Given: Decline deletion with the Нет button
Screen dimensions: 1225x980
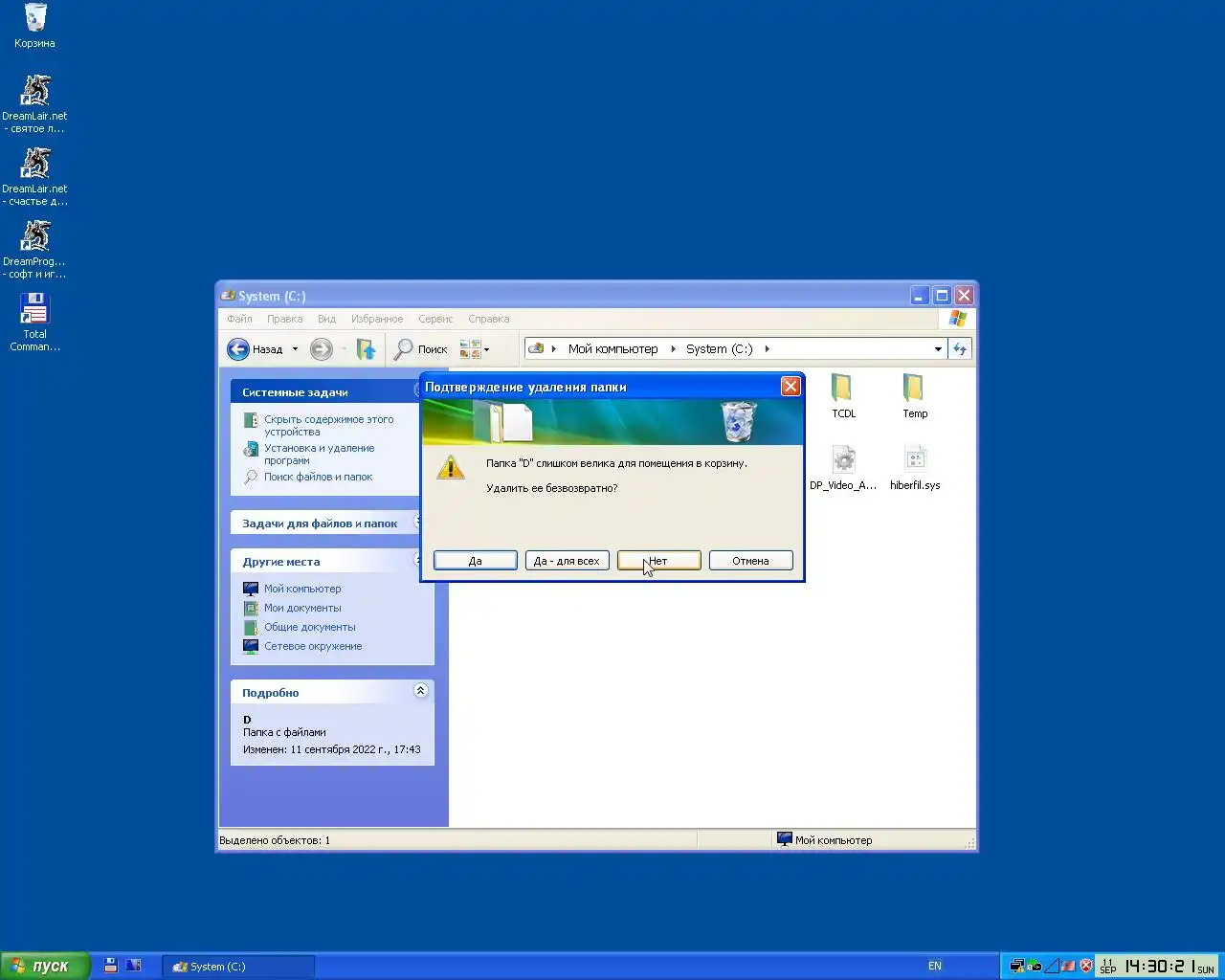Looking at the screenshot, I should tap(659, 561).
